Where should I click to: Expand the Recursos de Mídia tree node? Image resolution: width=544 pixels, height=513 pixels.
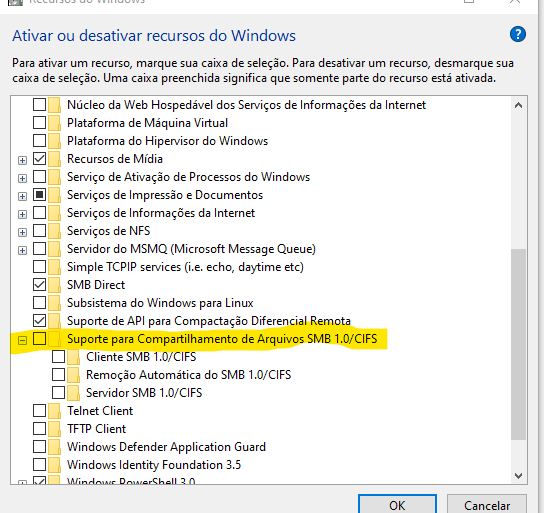(x=22, y=160)
